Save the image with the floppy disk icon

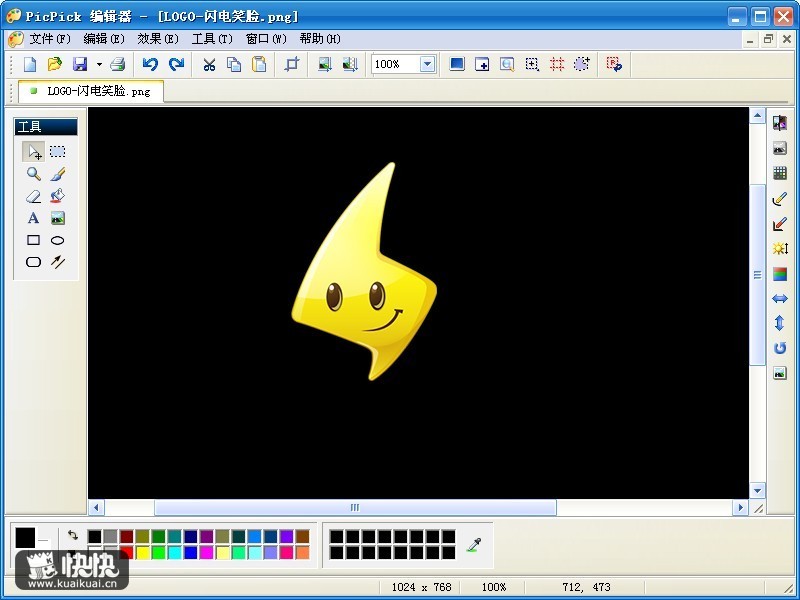[x=80, y=64]
